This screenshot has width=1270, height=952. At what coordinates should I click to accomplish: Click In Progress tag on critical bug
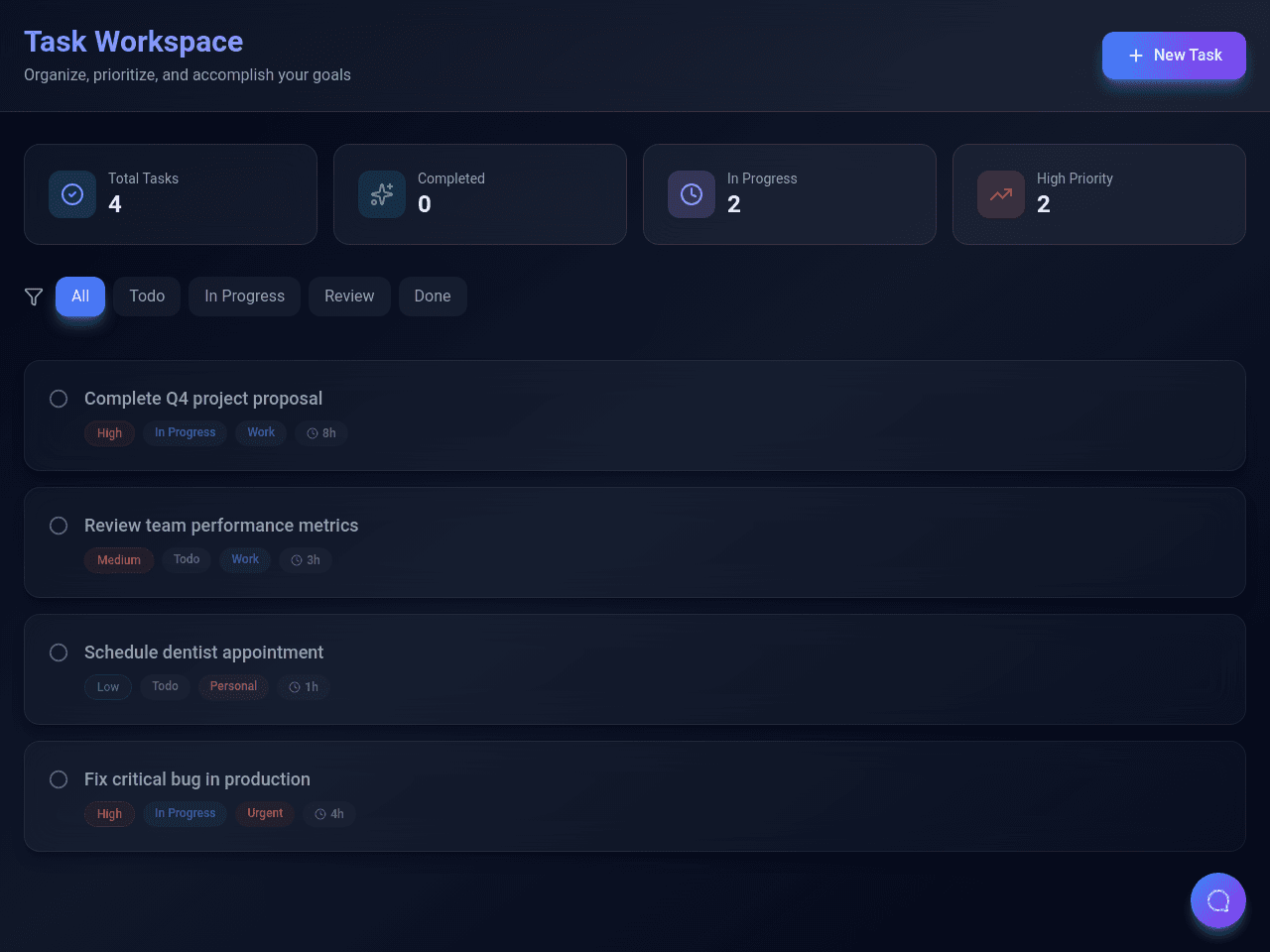click(185, 813)
